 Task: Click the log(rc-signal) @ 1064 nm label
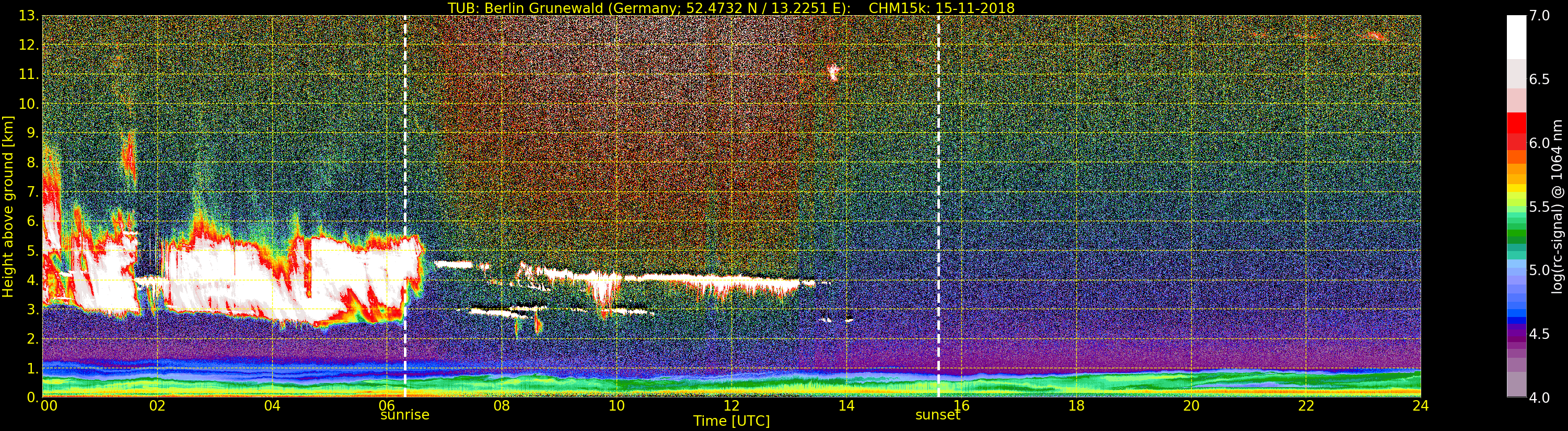(x=1557, y=206)
